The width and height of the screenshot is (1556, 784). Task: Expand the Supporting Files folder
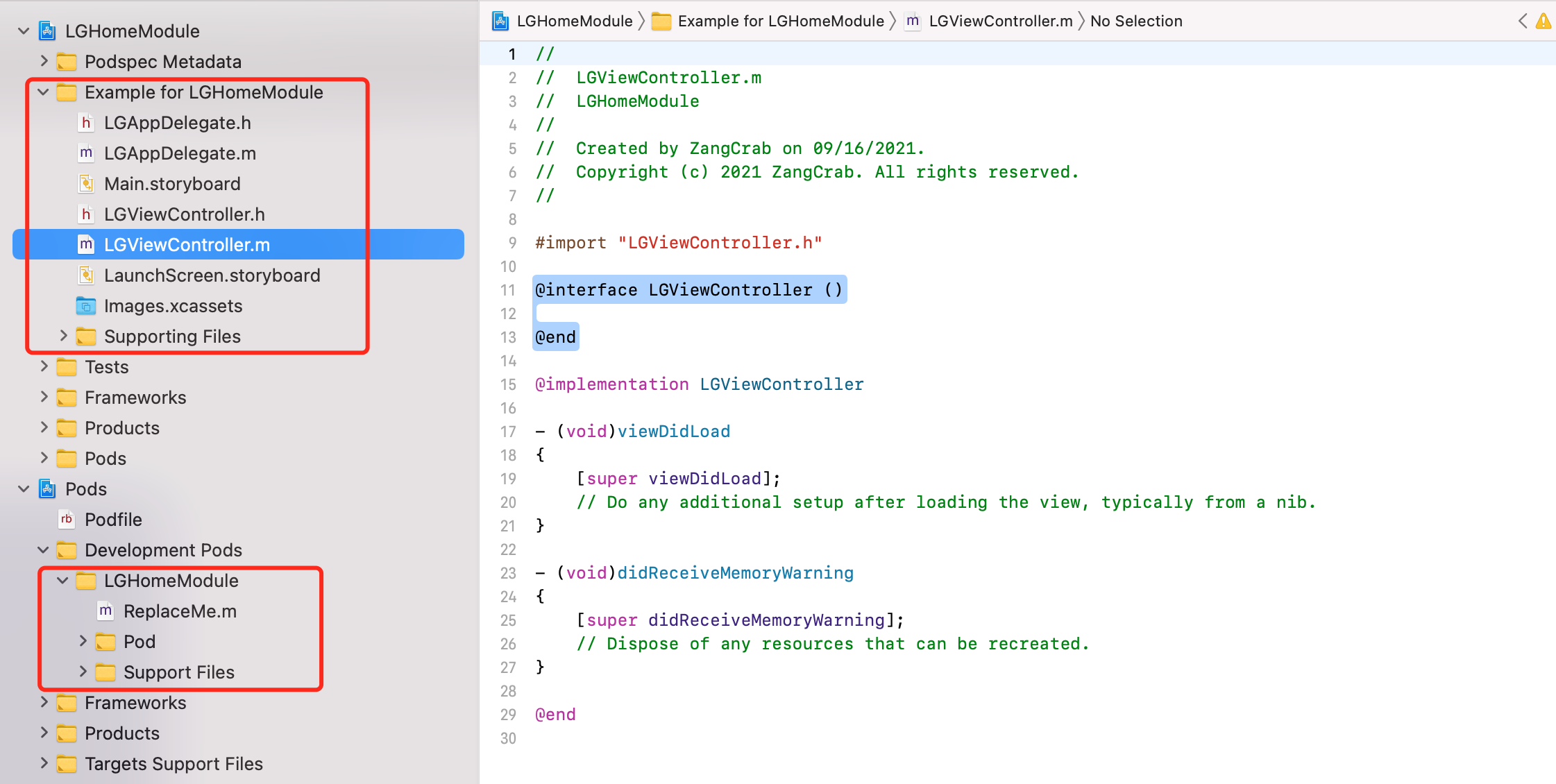click(63, 336)
